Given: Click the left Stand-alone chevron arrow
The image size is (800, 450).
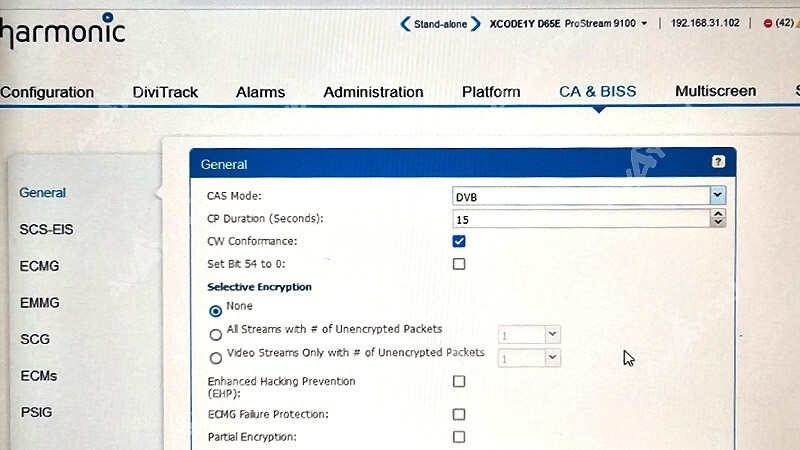Looking at the screenshot, I should [404, 23].
